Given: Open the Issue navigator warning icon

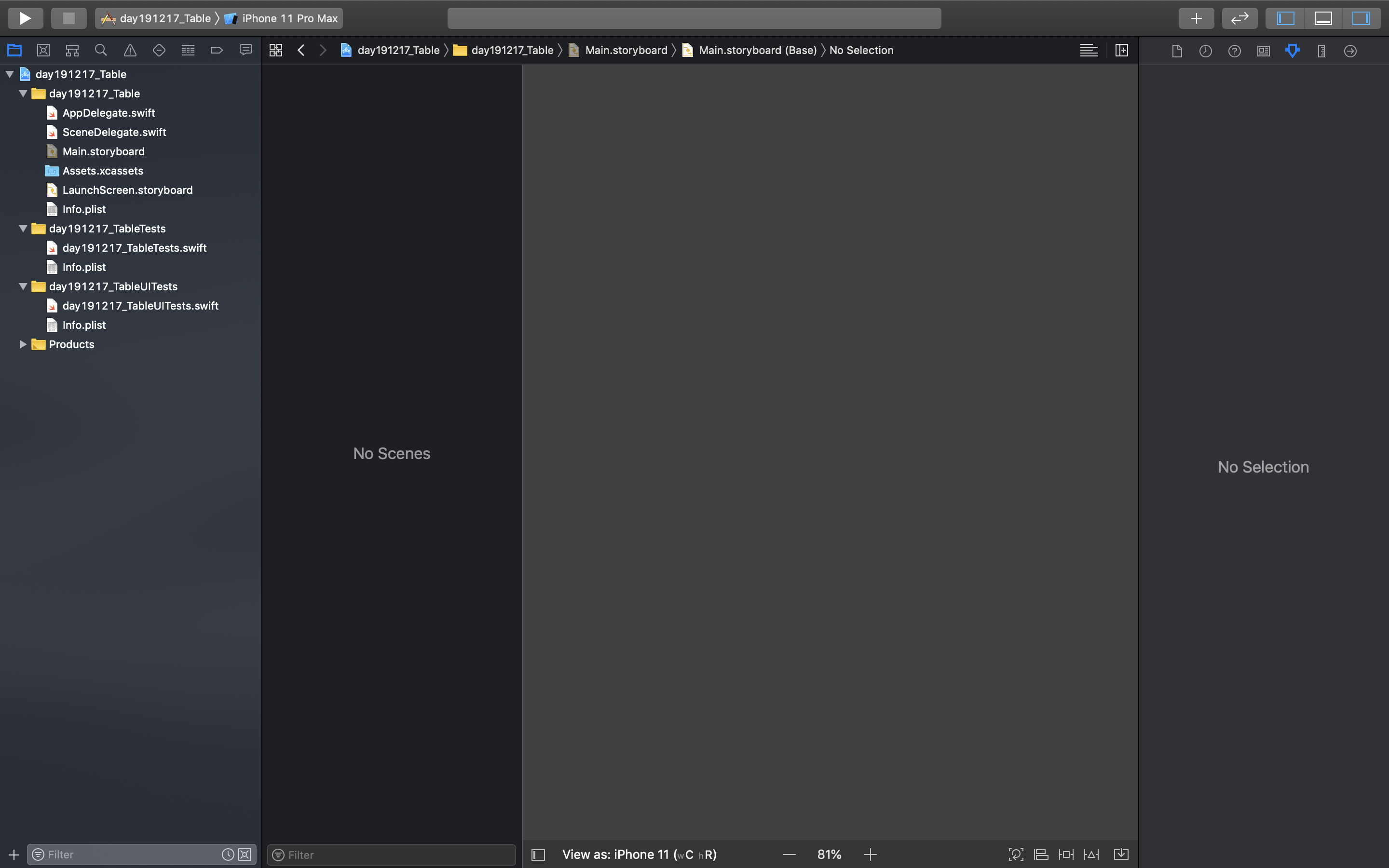Looking at the screenshot, I should point(130,51).
